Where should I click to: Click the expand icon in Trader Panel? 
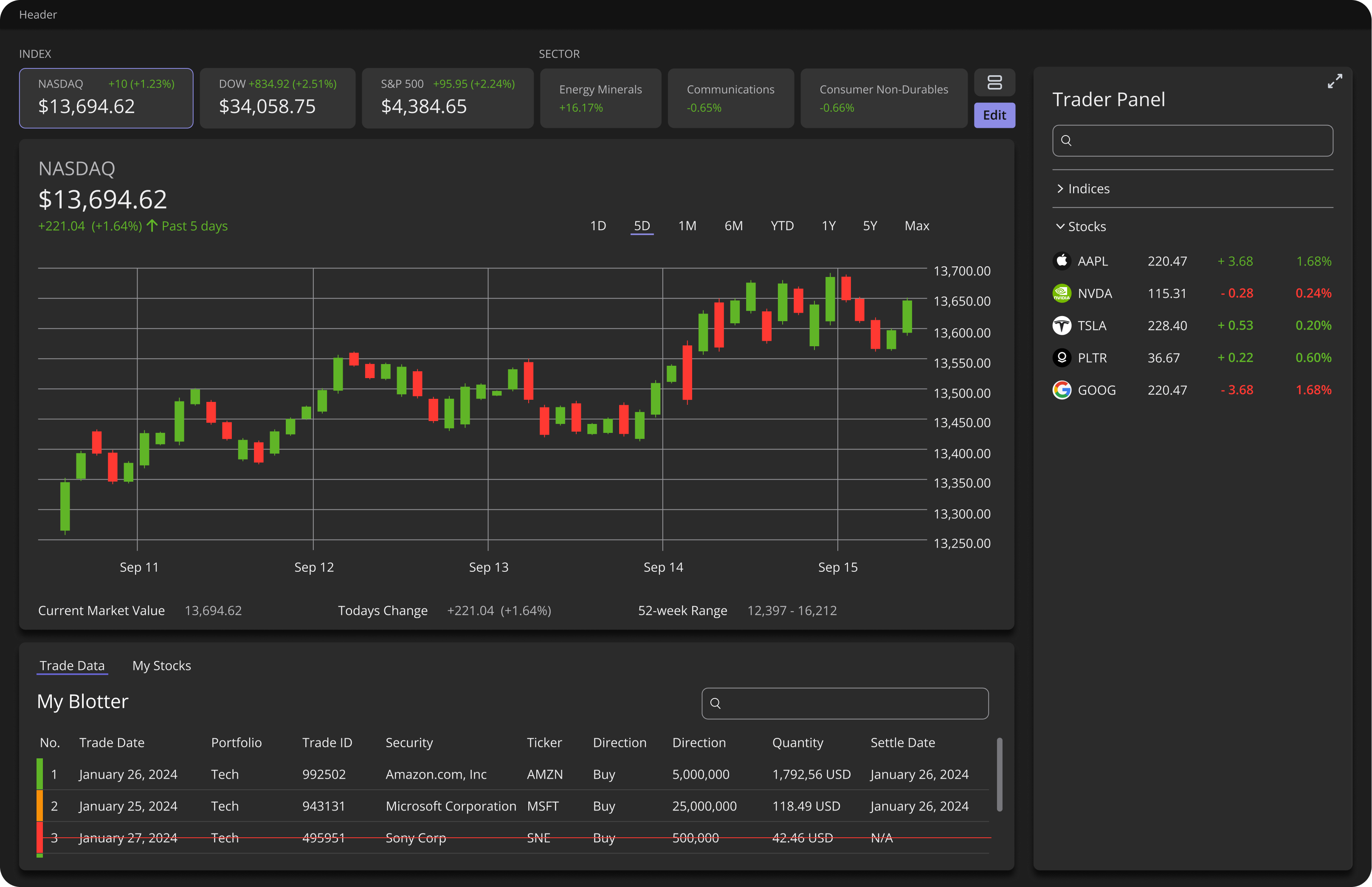(1335, 81)
